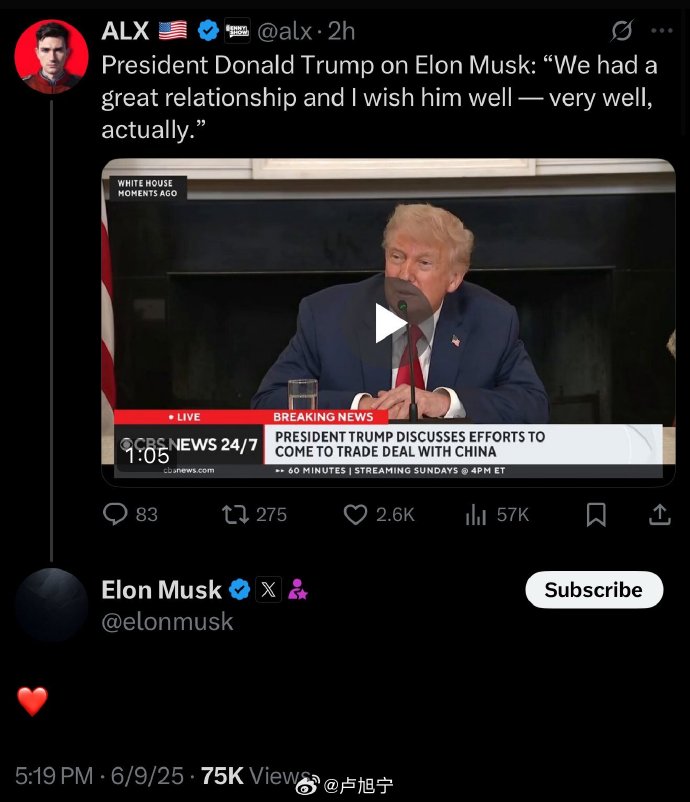Repost ALX's tweet with 275 reposts
The width and height of the screenshot is (690, 802).
pyautogui.click(x=235, y=514)
